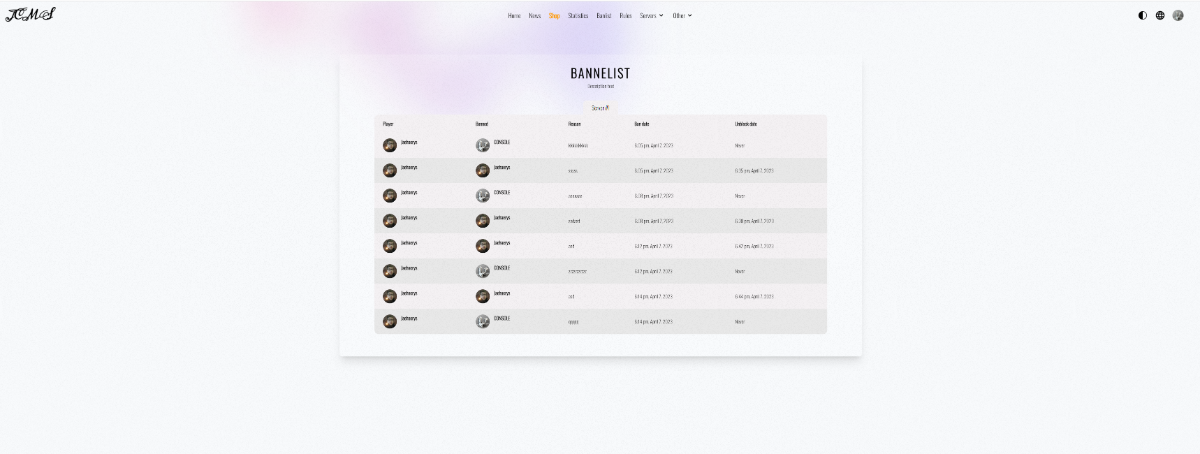Click player avatar in the first ban row

pyautogui.click(x=390, y=145)
